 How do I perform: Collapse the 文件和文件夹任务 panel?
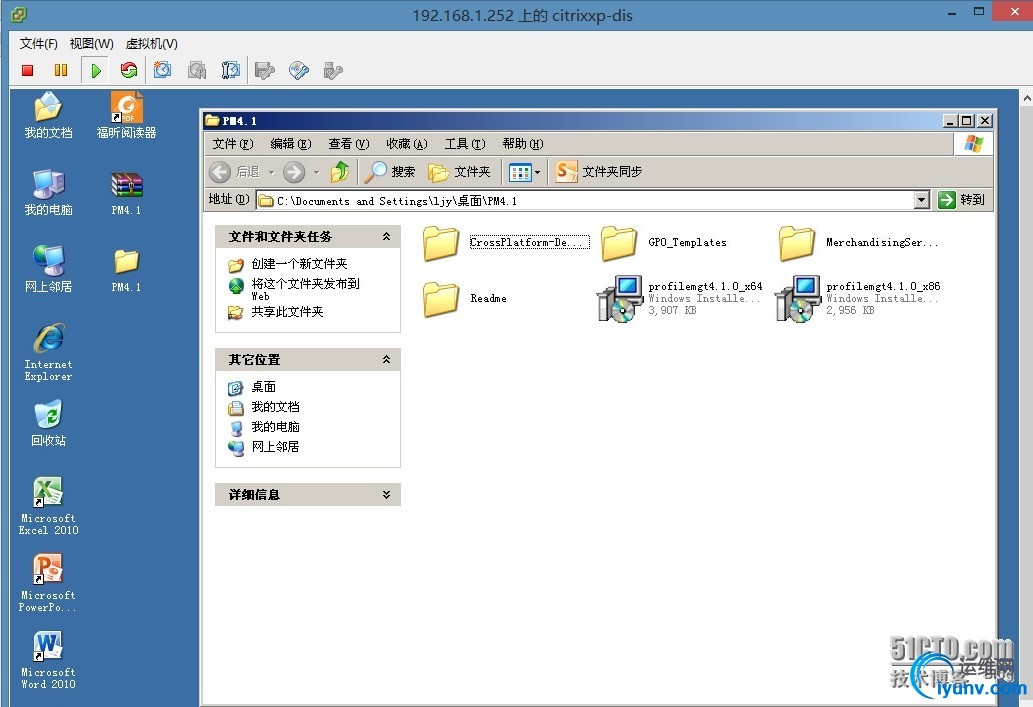(x=386, y=237)
